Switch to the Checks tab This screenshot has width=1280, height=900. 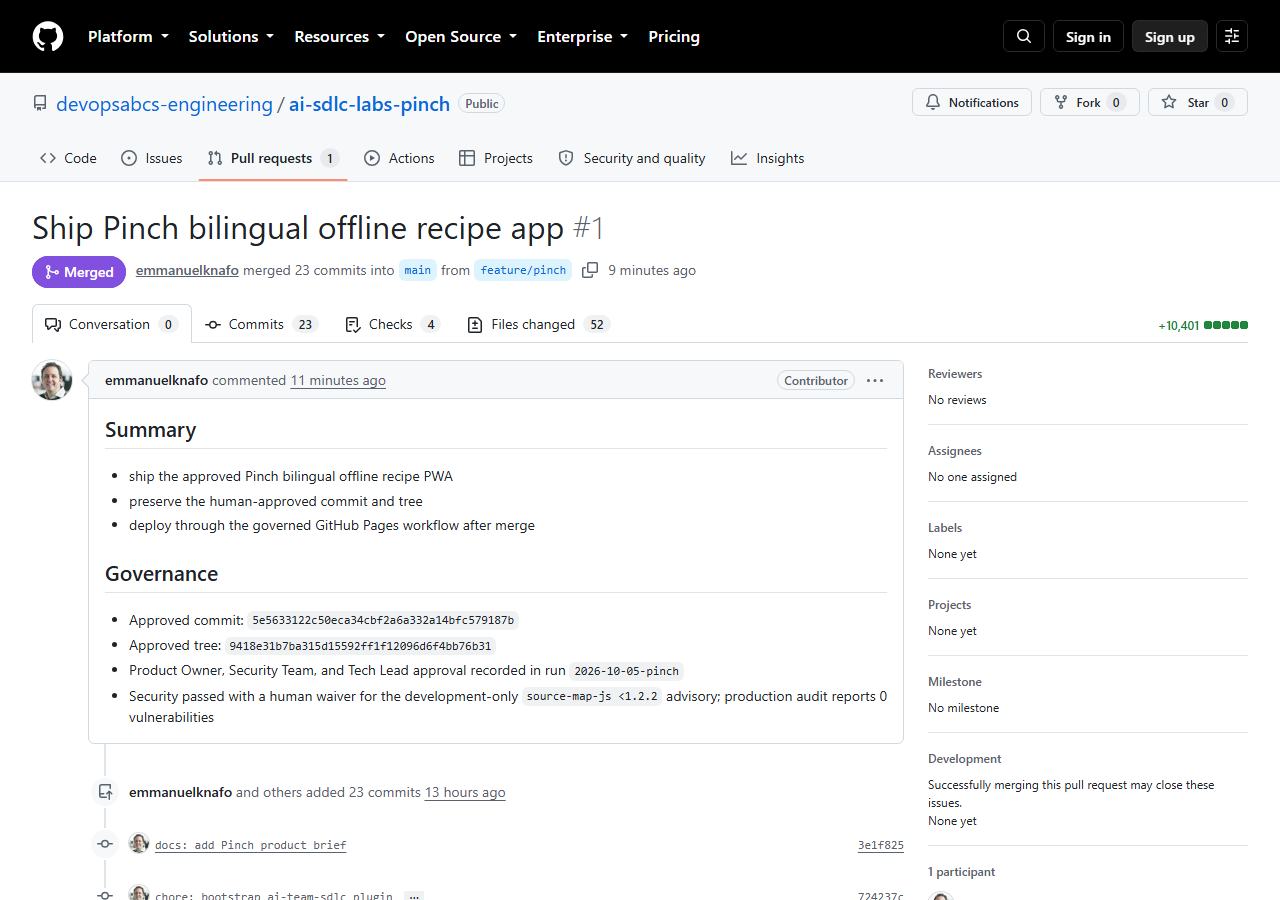(392, 324)
